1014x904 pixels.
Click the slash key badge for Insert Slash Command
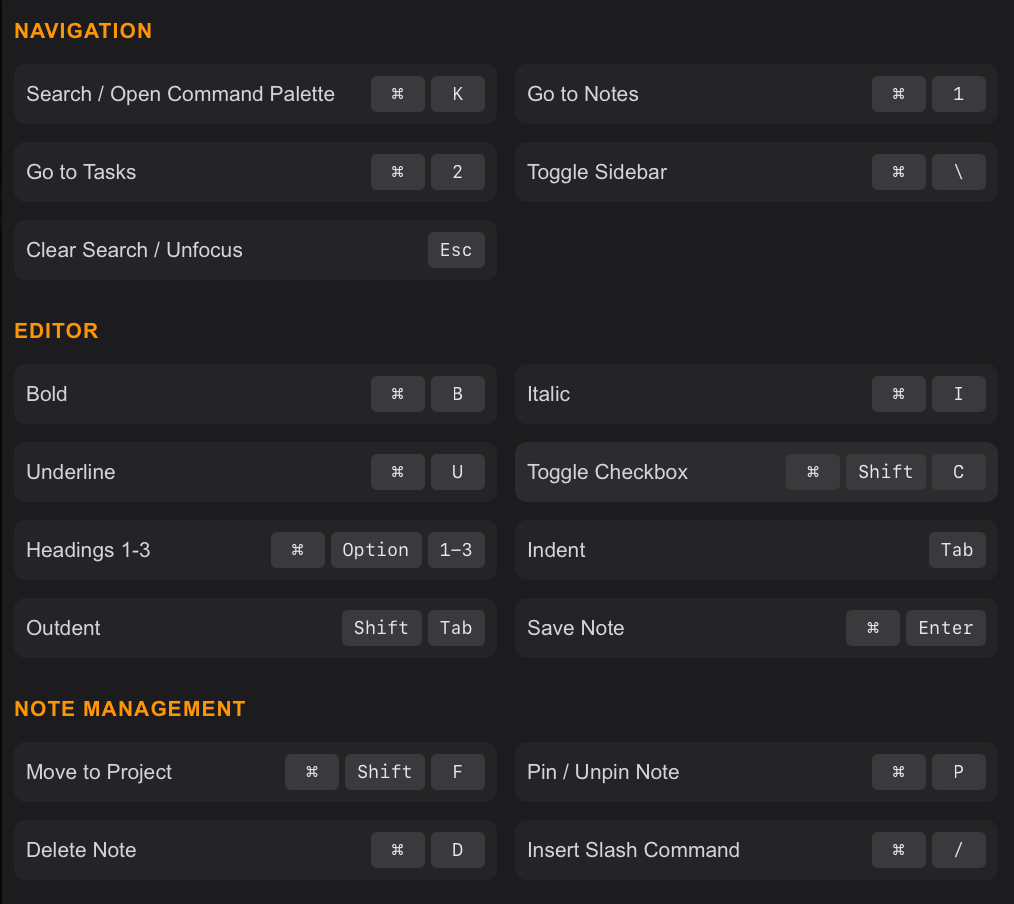coord(958,850)
